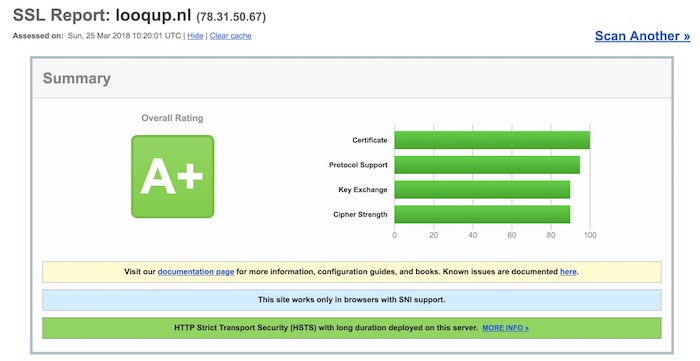
Task: Click the Cipher Strength score bar
Action: pyautogui.click(x=482, y=214)
